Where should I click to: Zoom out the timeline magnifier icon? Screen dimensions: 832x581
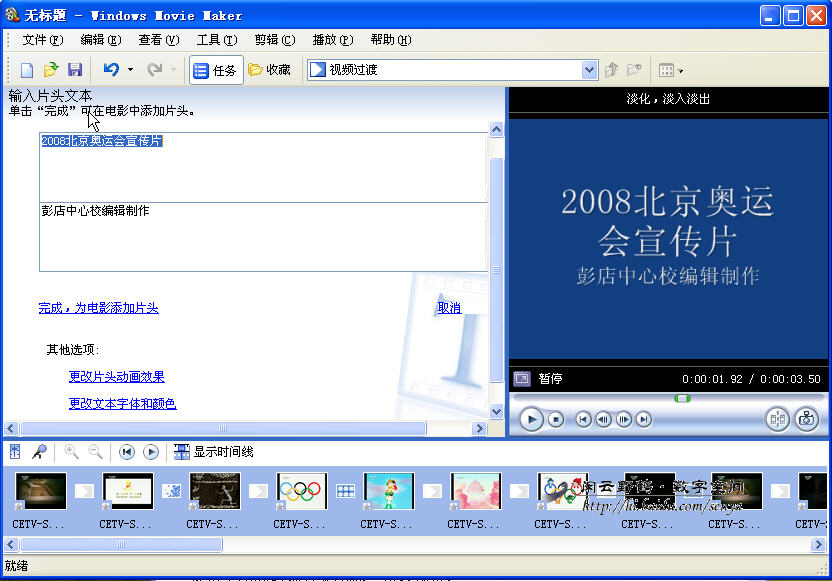(96, 452)
